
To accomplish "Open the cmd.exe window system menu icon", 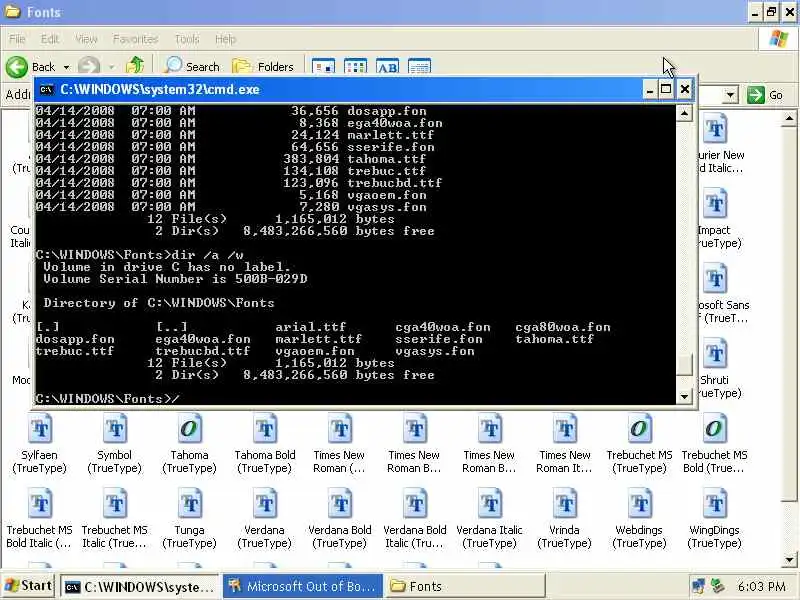I will pos(47,90).
